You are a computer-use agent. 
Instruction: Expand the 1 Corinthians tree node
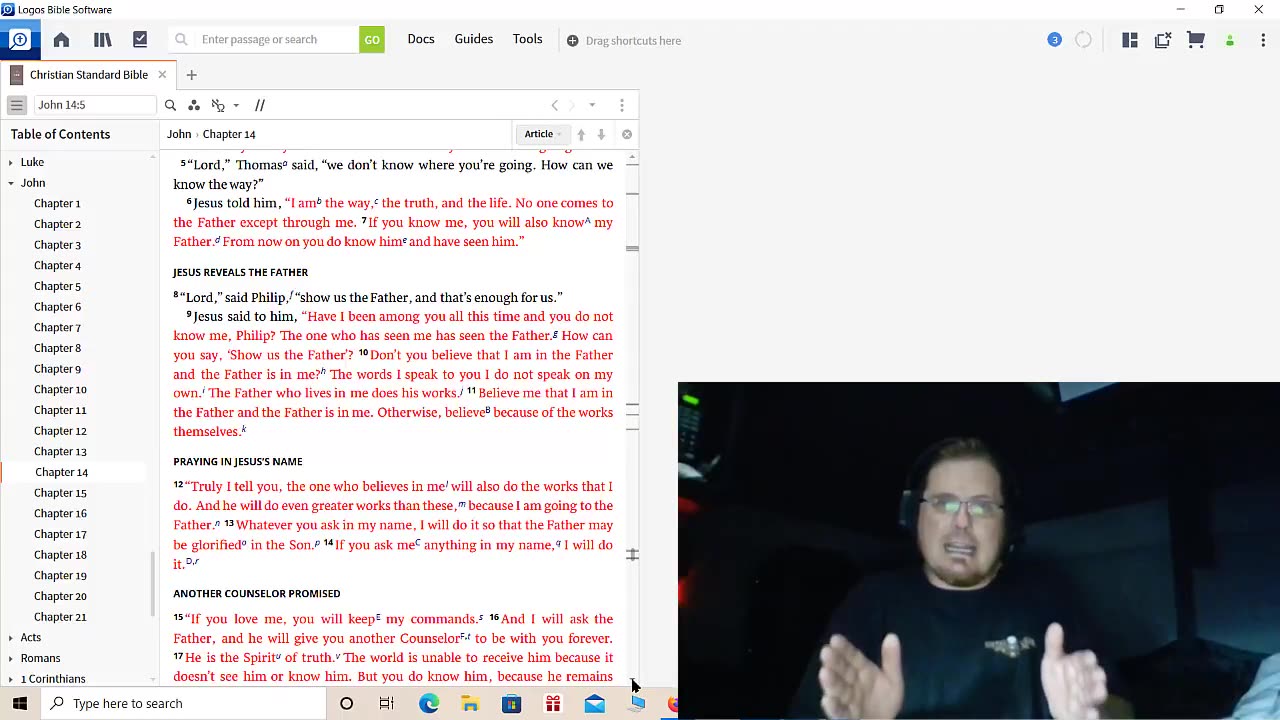11,679
